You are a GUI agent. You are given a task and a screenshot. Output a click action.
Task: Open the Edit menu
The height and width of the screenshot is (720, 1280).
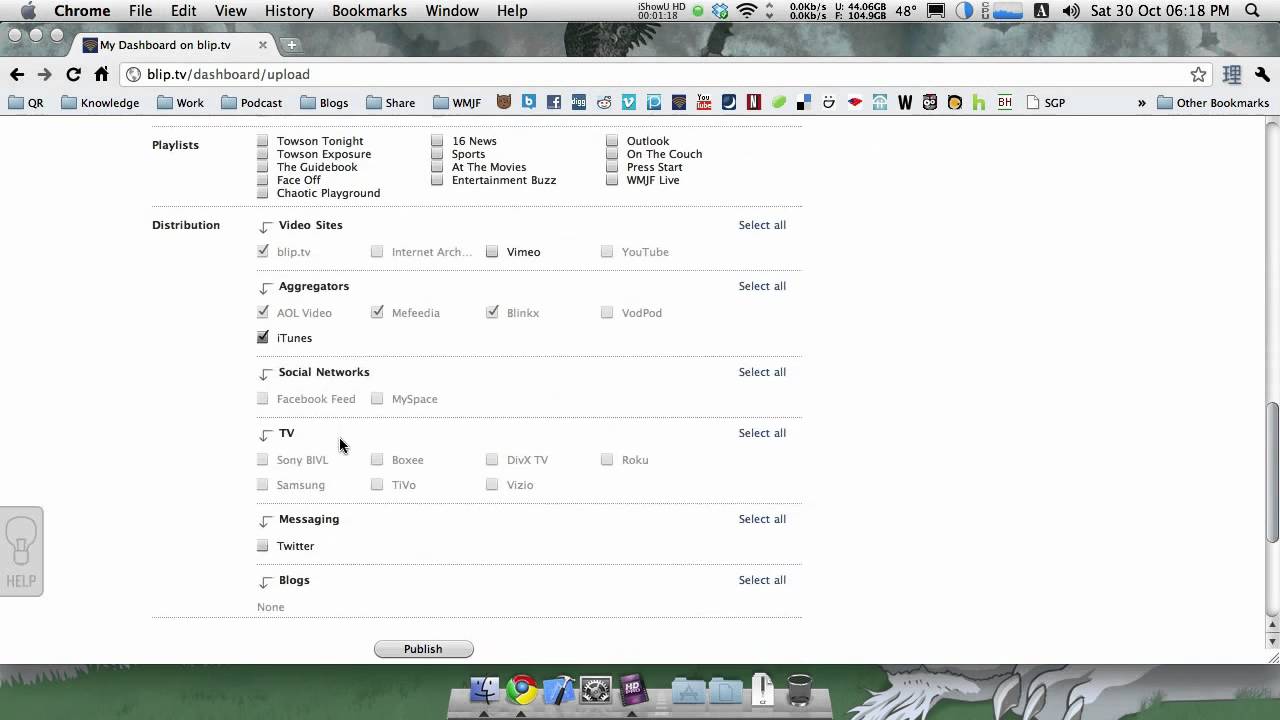click(x=183, y=11)
